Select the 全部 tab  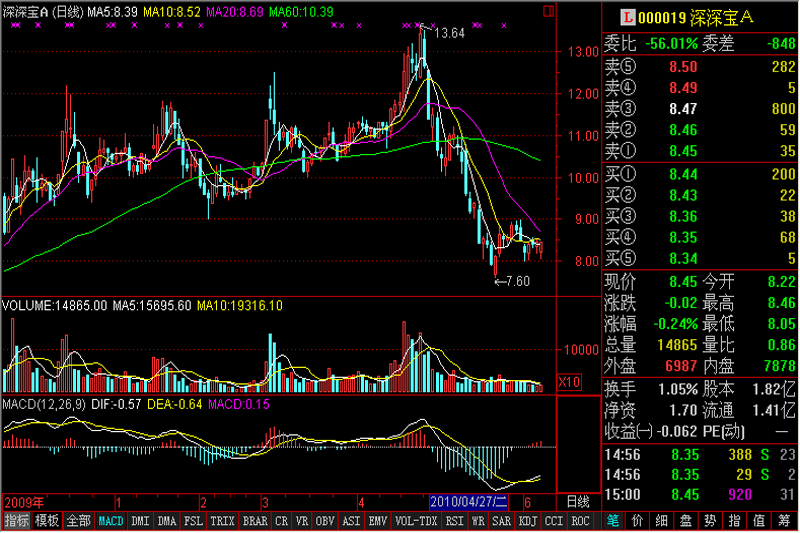pyautogui.click(x=78, y=521)
